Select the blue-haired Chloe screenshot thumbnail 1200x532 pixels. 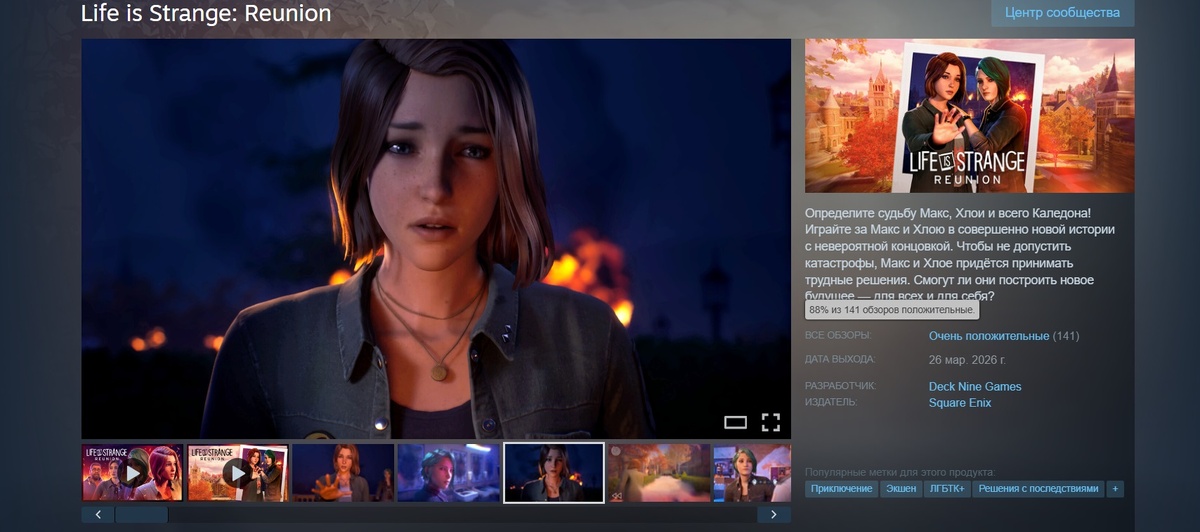tap(448, 472)
